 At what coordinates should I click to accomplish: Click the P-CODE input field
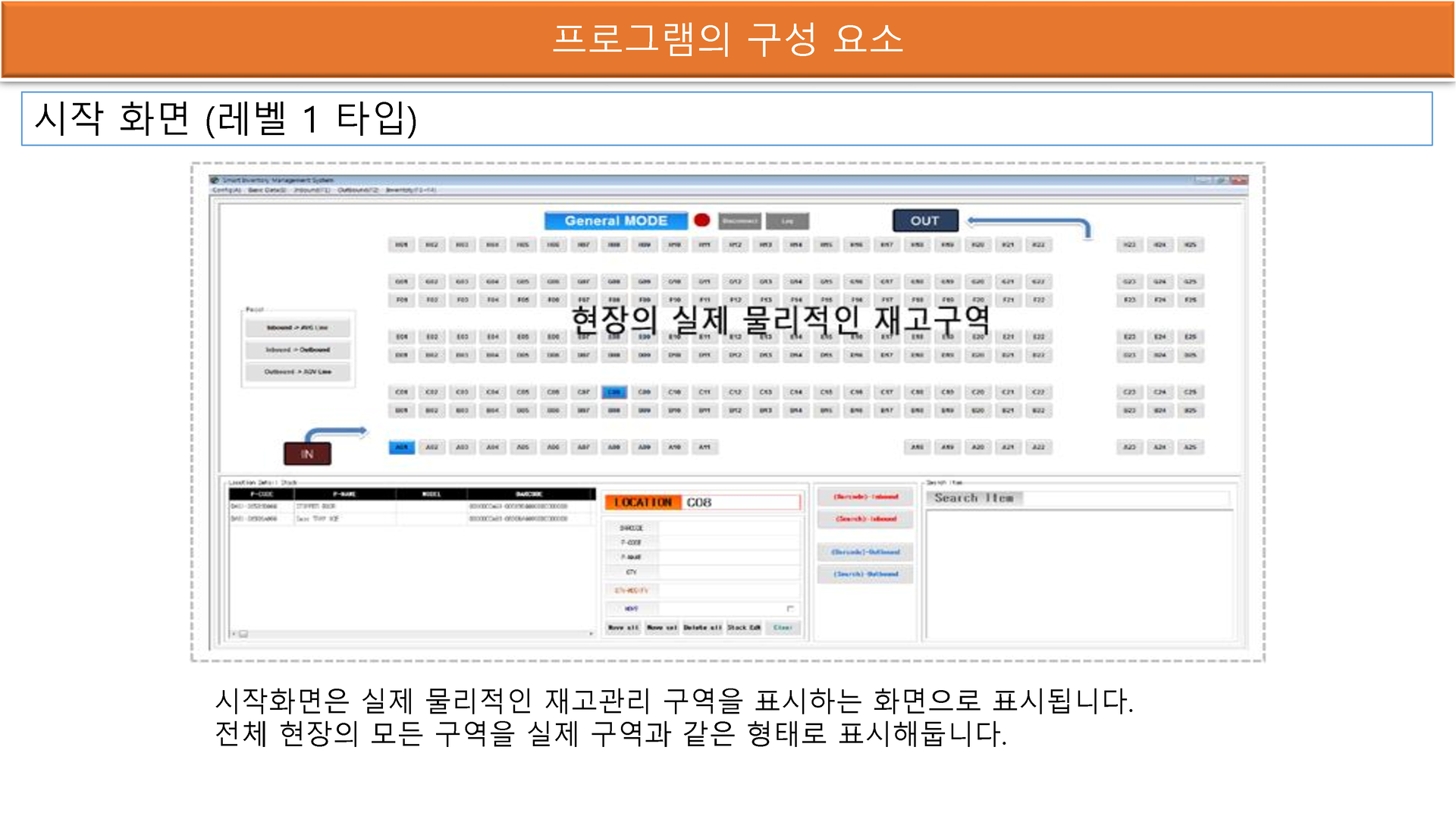coord(730,542)
